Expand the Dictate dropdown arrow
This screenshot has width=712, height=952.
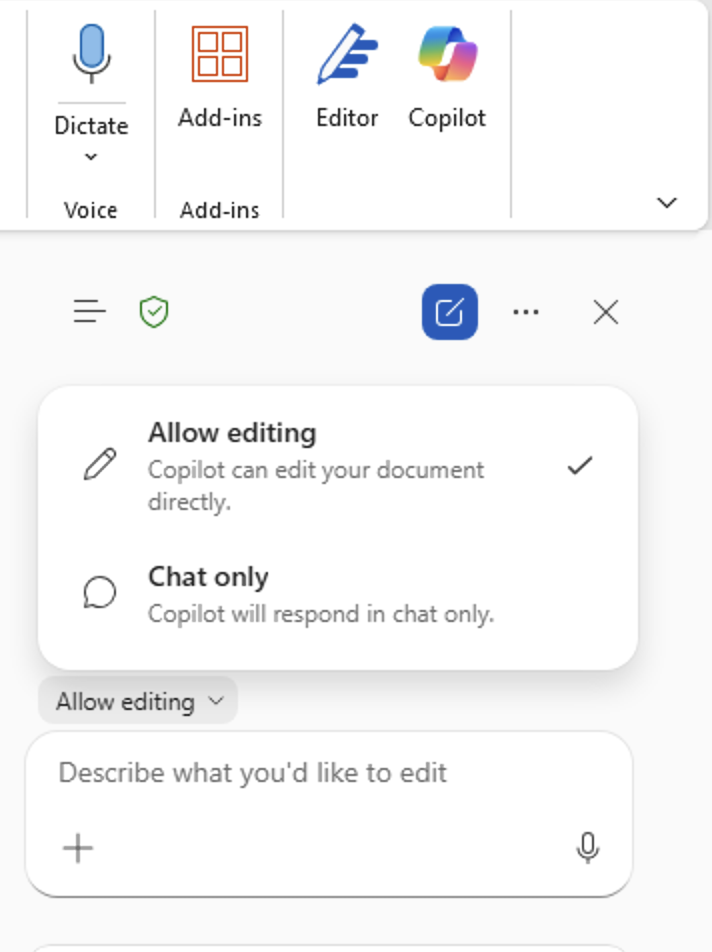(x=91, y=157)
